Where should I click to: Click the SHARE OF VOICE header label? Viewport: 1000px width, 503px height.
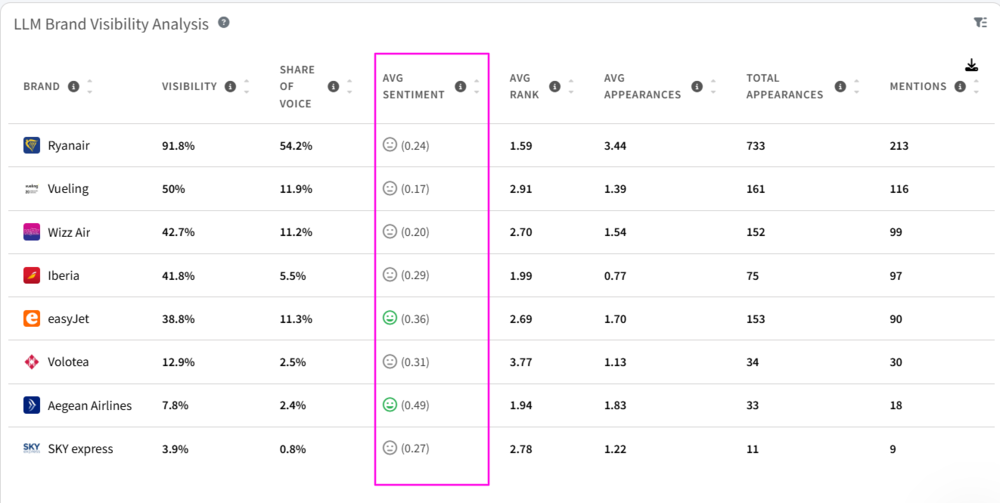point(297,86)
